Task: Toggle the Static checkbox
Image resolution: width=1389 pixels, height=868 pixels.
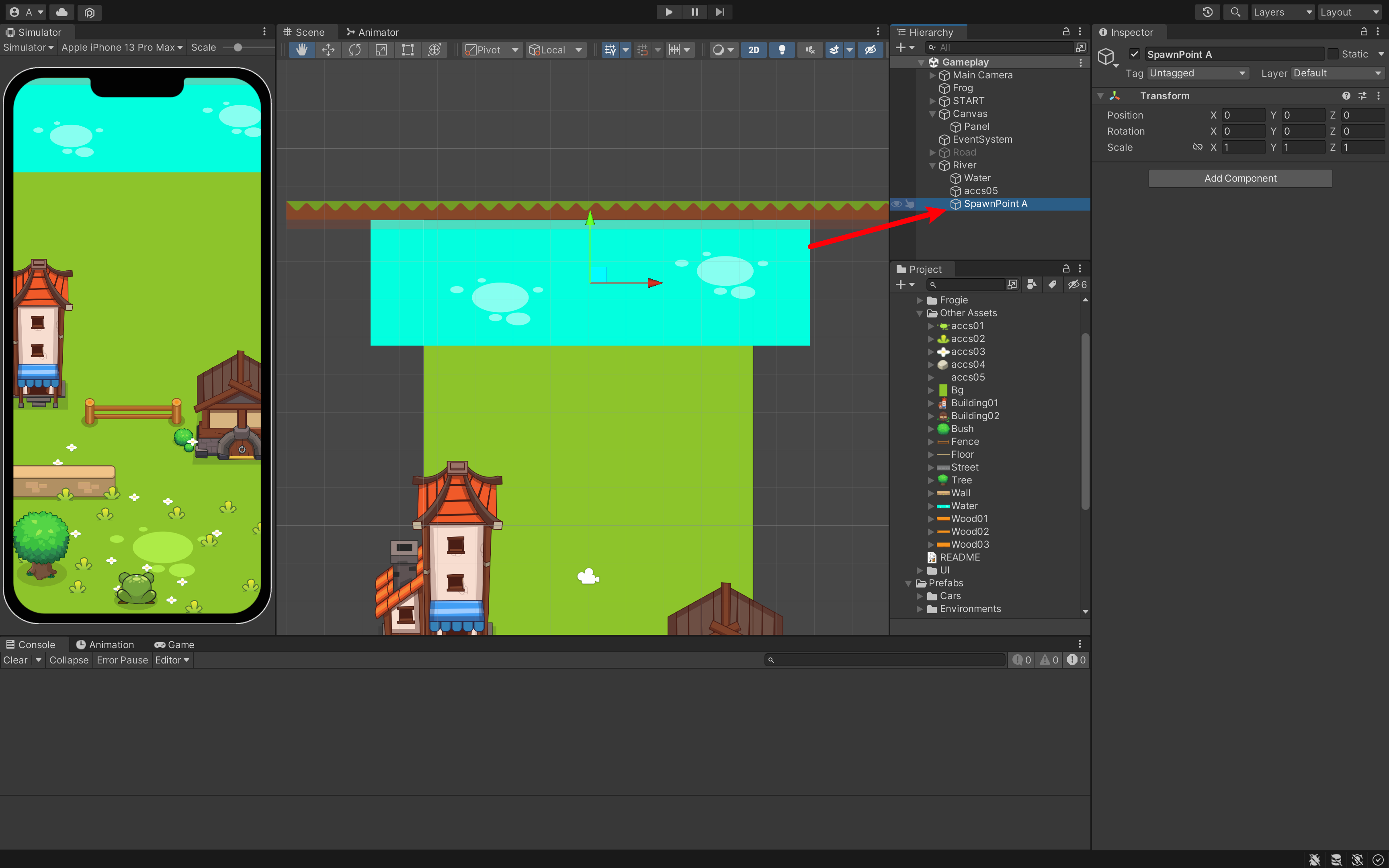Action: click(x=1333, y=54)
